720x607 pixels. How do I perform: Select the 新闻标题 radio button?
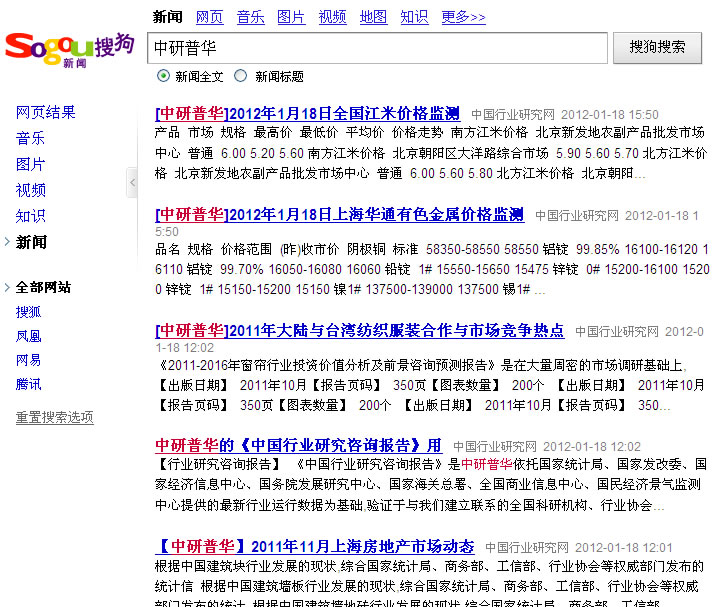coord(241,76)
